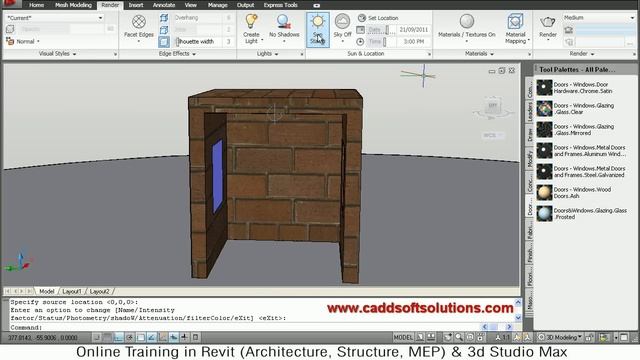Toggle the grid display status icon
This screenshot has height=360, width=640.
point(107,338)
